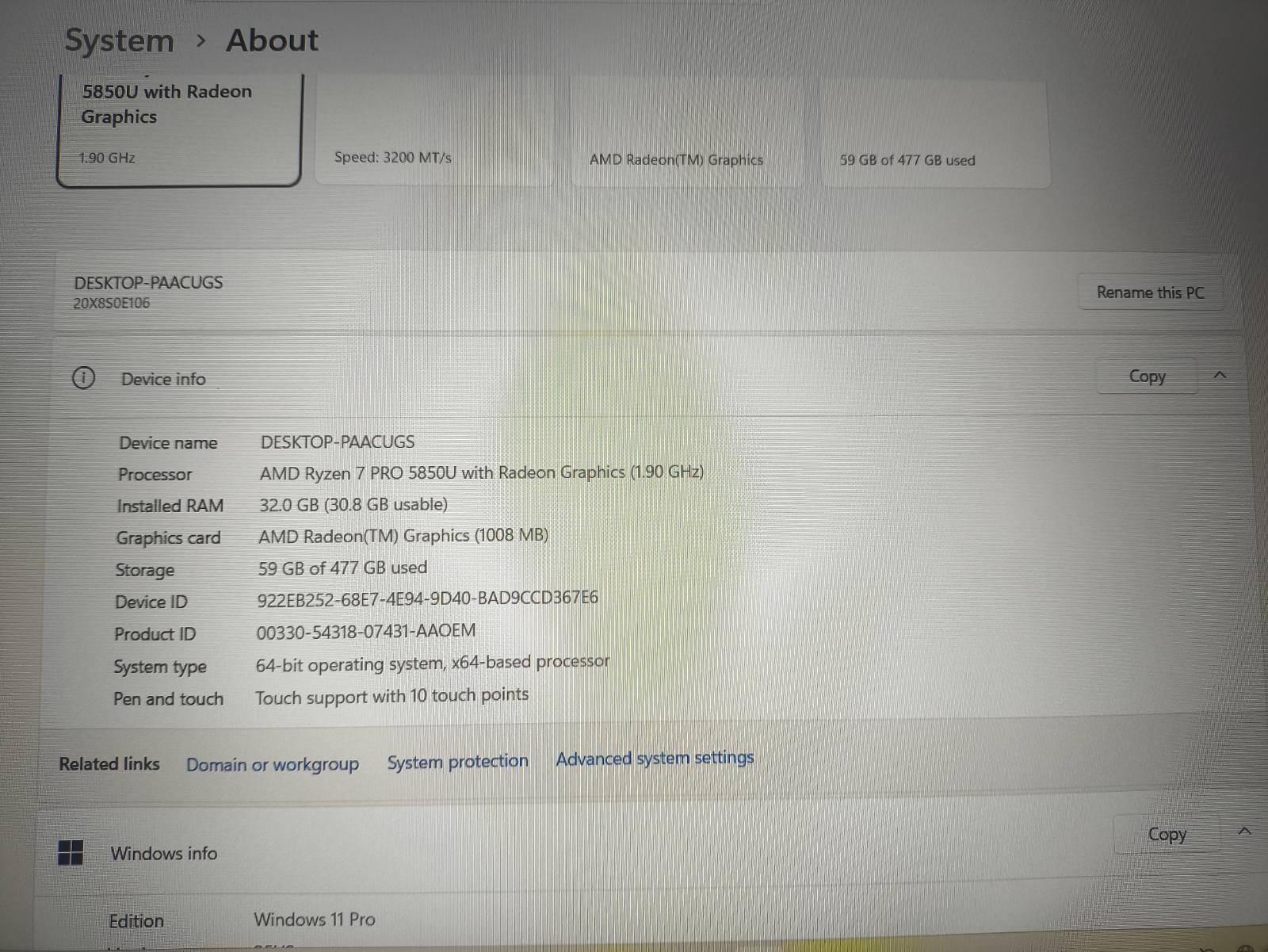Select the 59 GB of 477 GB used tile
Viewport: 1268px width, 952px height.
pos(935,132)
